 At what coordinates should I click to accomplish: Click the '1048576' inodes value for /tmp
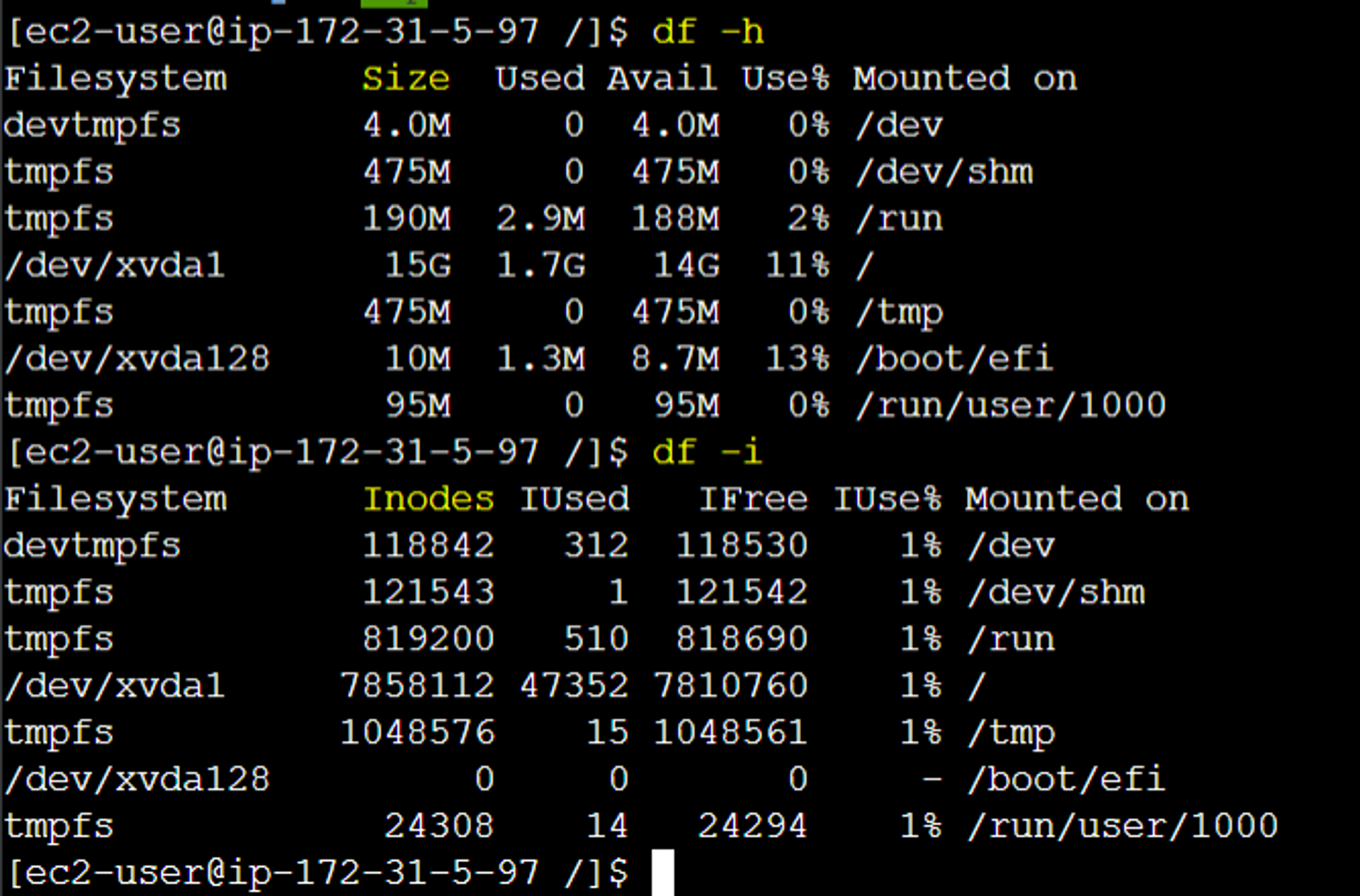(417, 732)
